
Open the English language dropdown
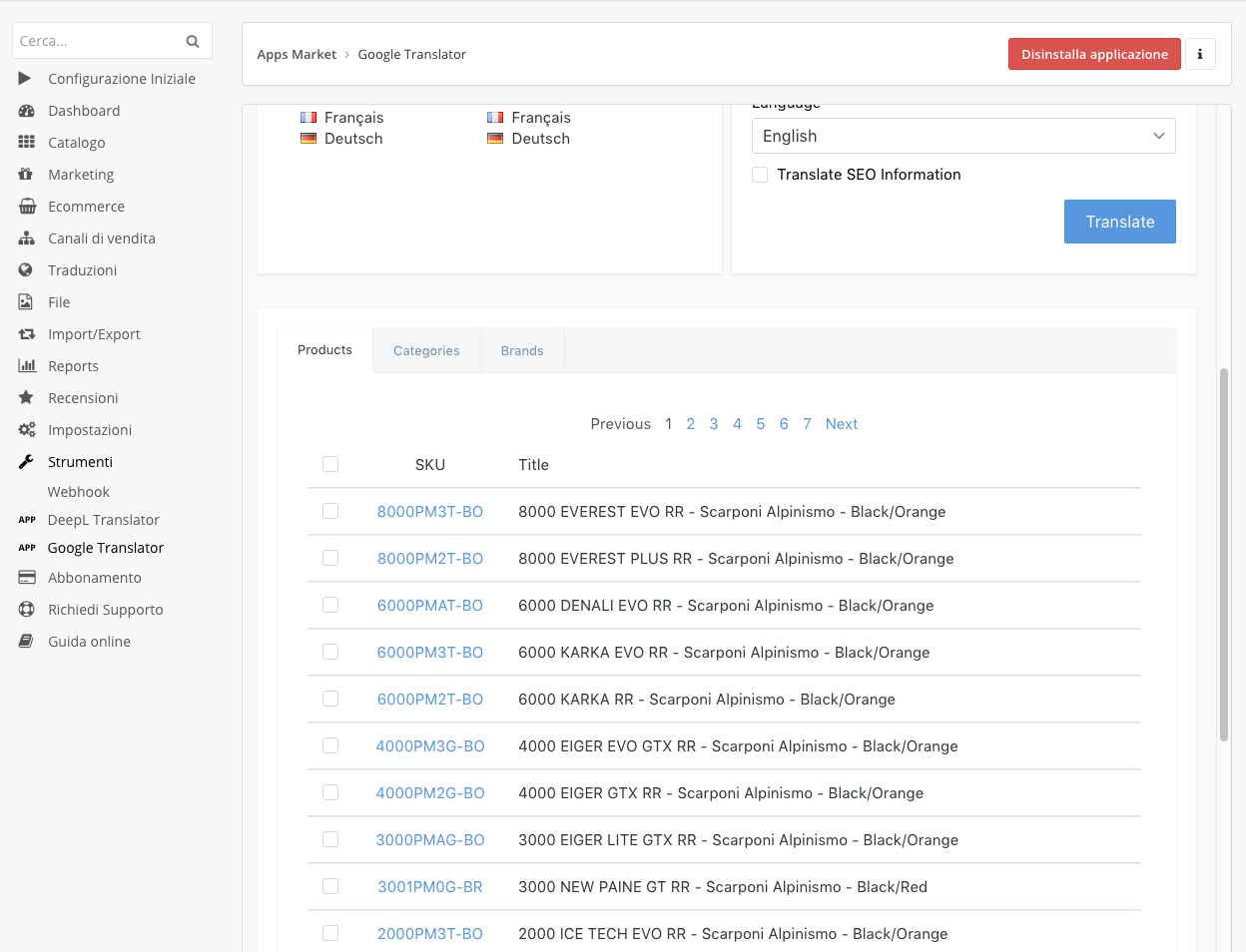tap(962, 136)
